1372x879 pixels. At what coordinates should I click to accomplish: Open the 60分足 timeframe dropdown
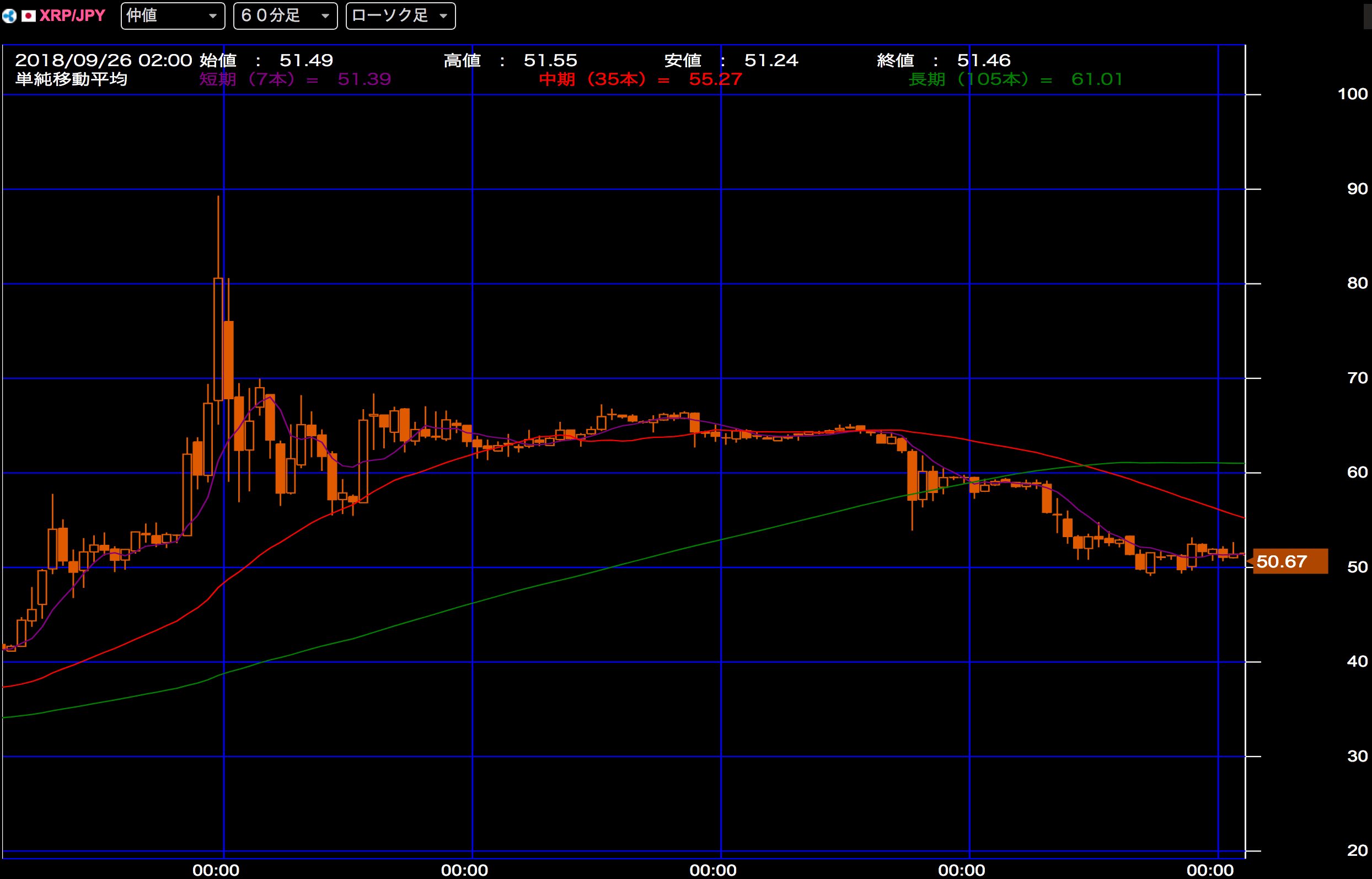285,16
